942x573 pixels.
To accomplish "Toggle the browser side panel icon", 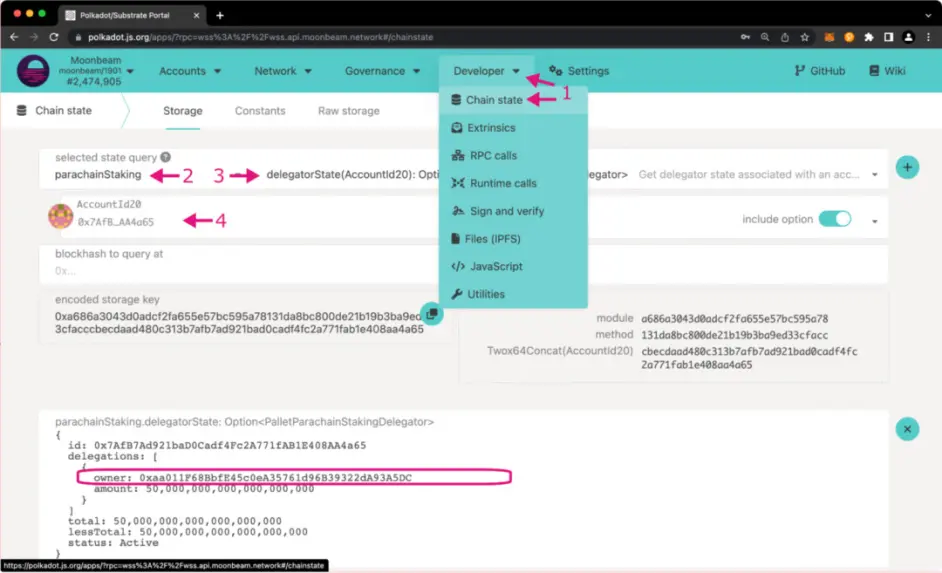I will pos(889,37).
